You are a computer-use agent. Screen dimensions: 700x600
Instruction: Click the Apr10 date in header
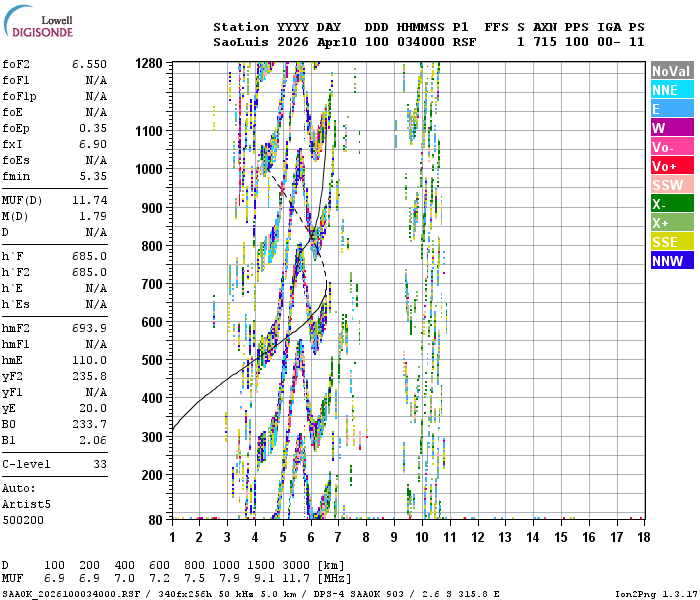coord(337,42)
